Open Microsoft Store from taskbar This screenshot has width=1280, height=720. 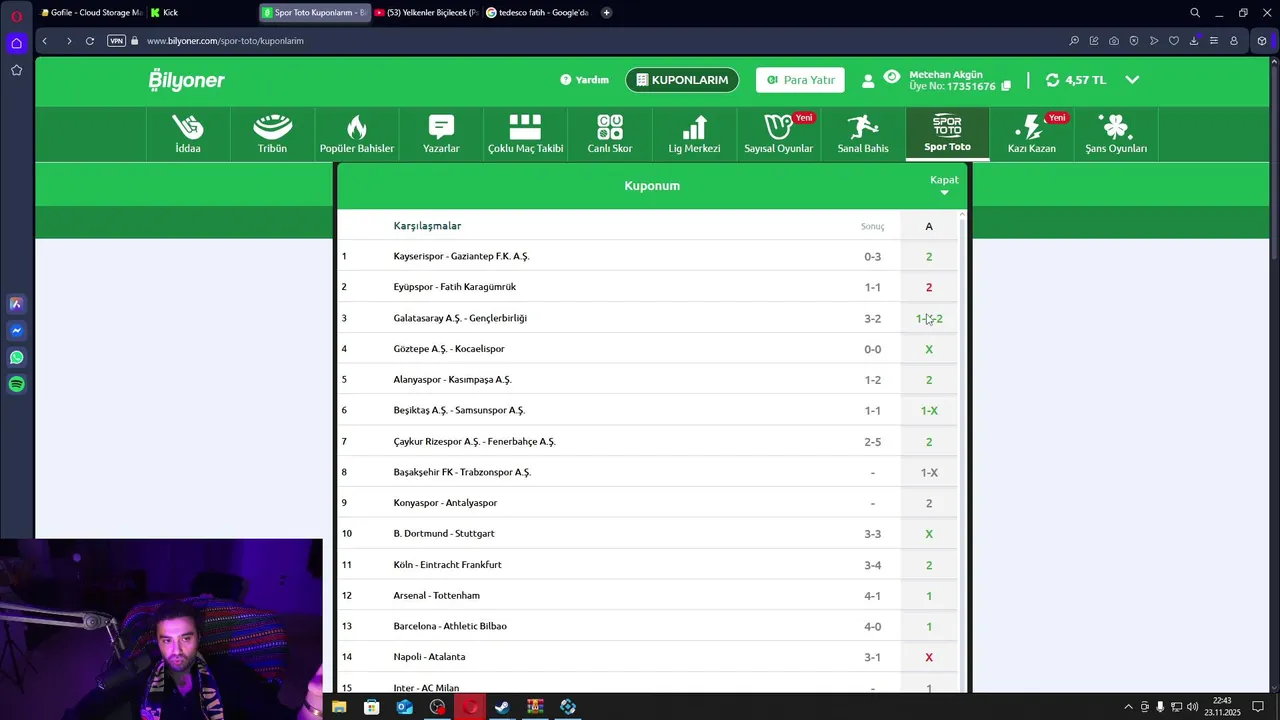372,707
